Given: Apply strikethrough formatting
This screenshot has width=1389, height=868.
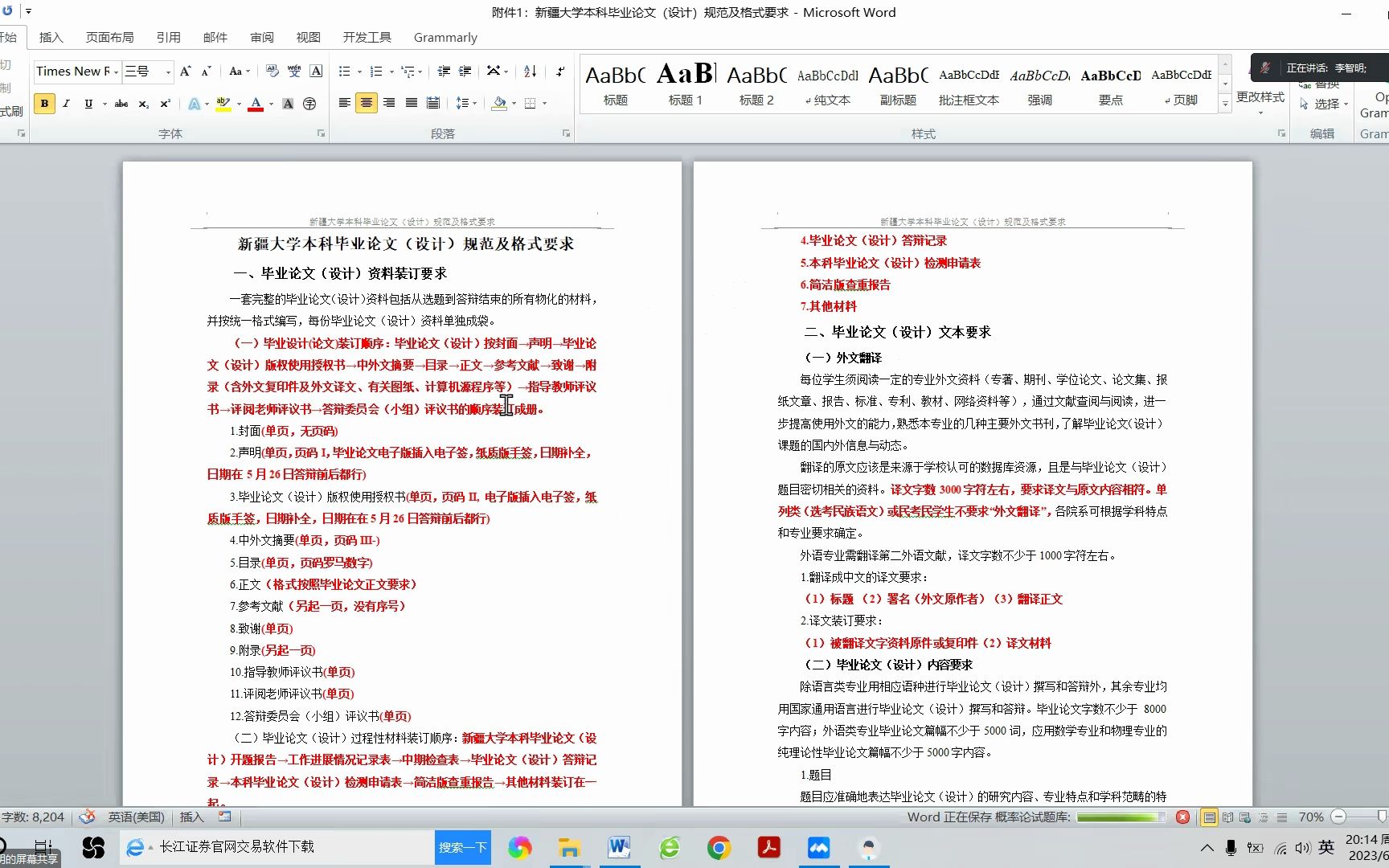Looking at the screenshot, I should coord(121,103).
